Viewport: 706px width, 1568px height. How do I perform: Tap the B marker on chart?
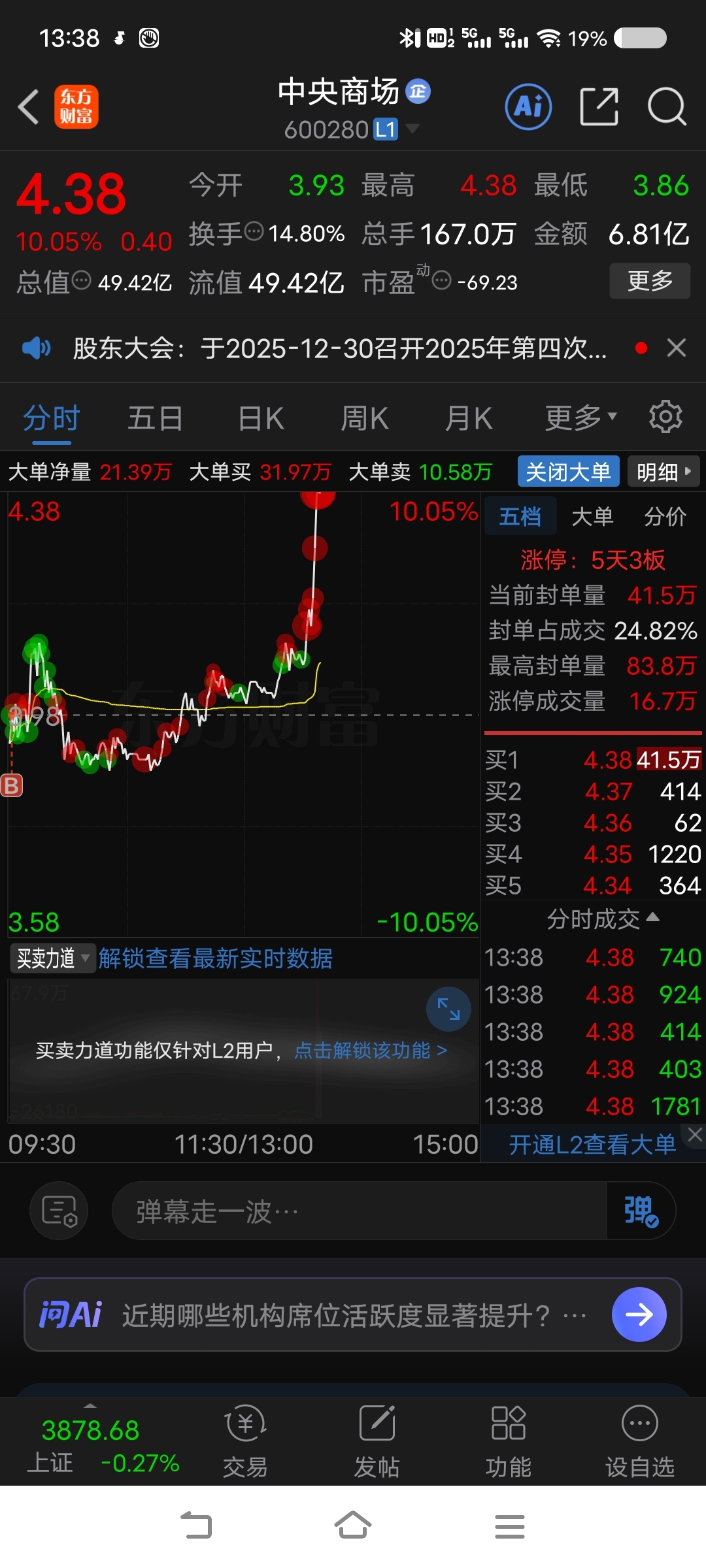(12, 785)
